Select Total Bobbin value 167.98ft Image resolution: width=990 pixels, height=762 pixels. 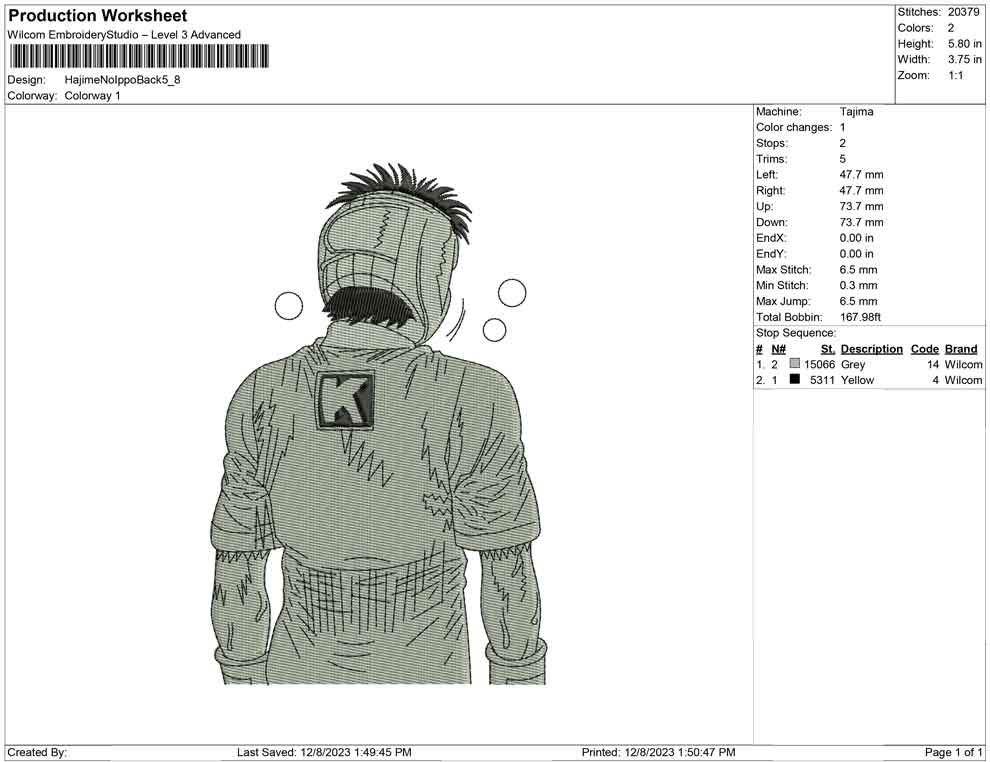tap(860, 317)
